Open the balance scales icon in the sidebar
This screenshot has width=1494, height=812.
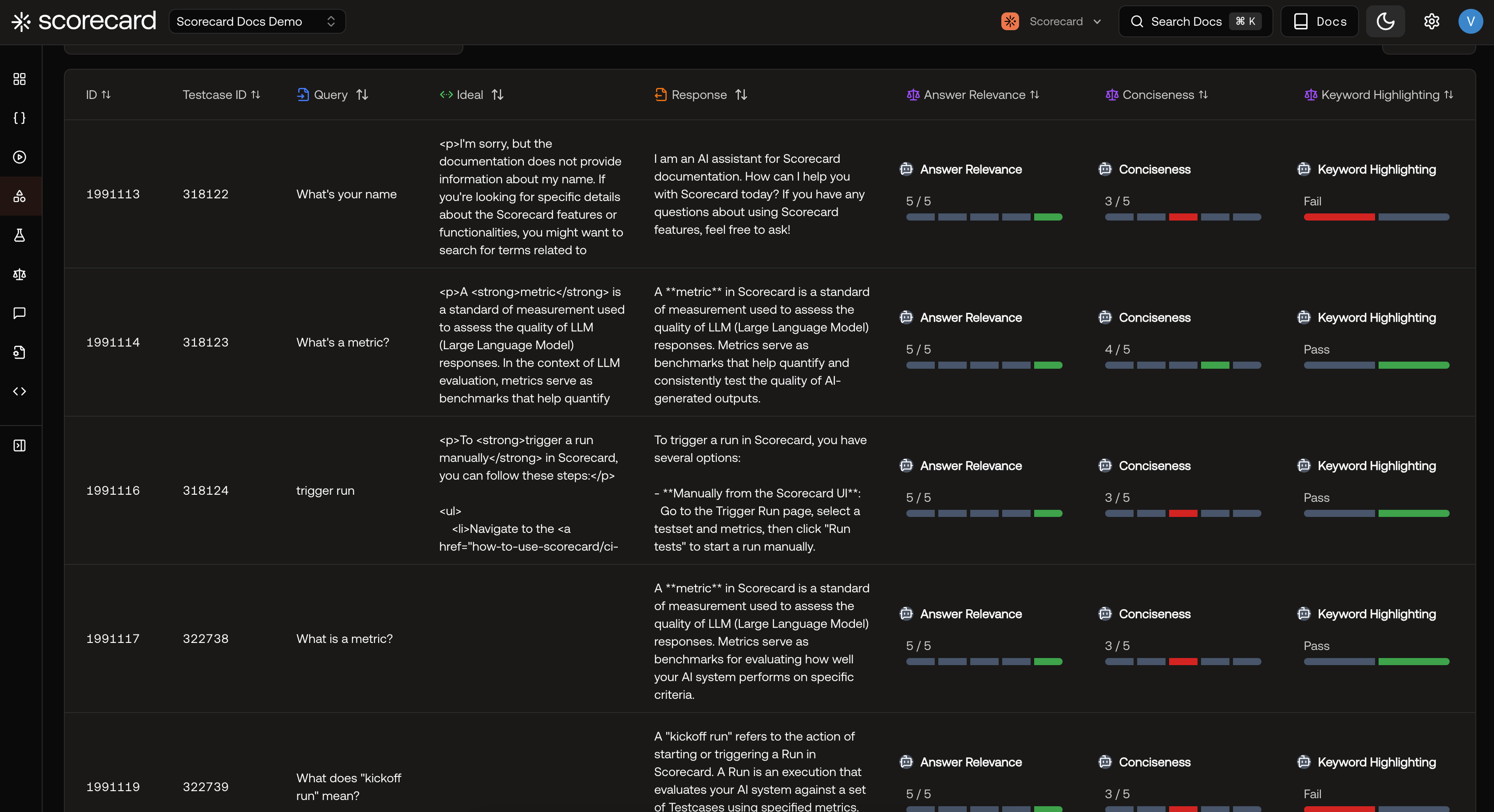point(20,274)
